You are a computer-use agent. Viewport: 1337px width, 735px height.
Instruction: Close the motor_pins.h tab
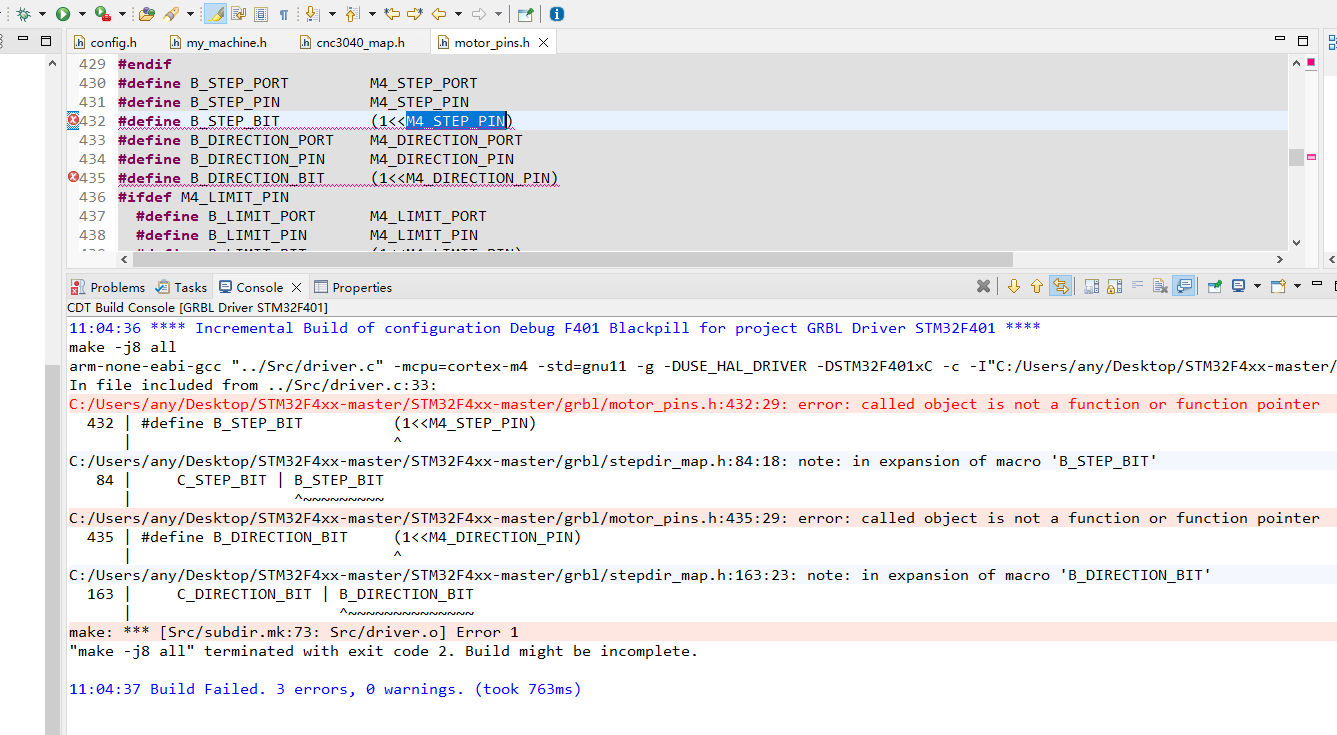(x=544, y=42)
